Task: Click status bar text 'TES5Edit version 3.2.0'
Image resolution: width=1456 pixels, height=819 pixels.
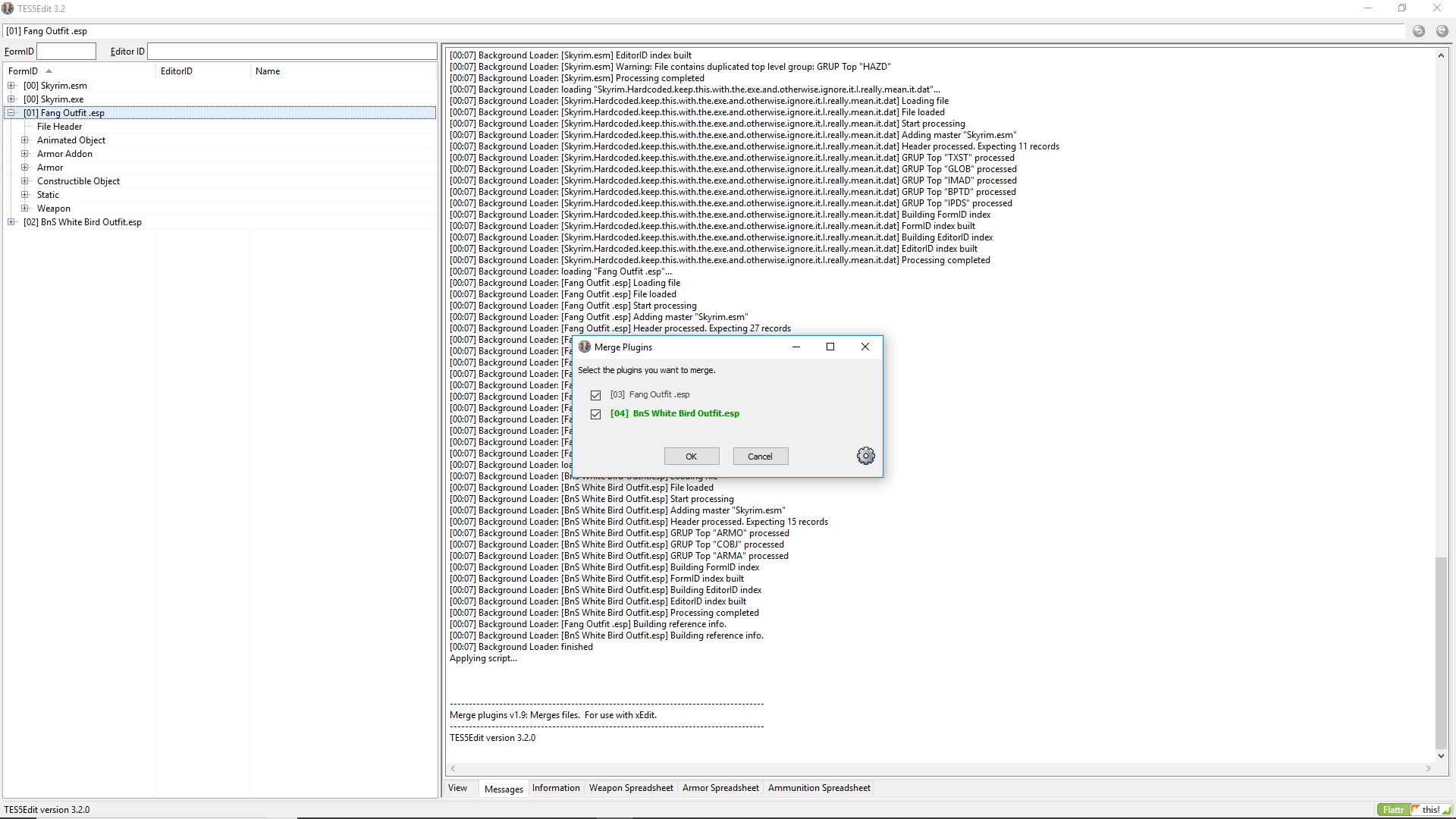Action: (46, 810)
